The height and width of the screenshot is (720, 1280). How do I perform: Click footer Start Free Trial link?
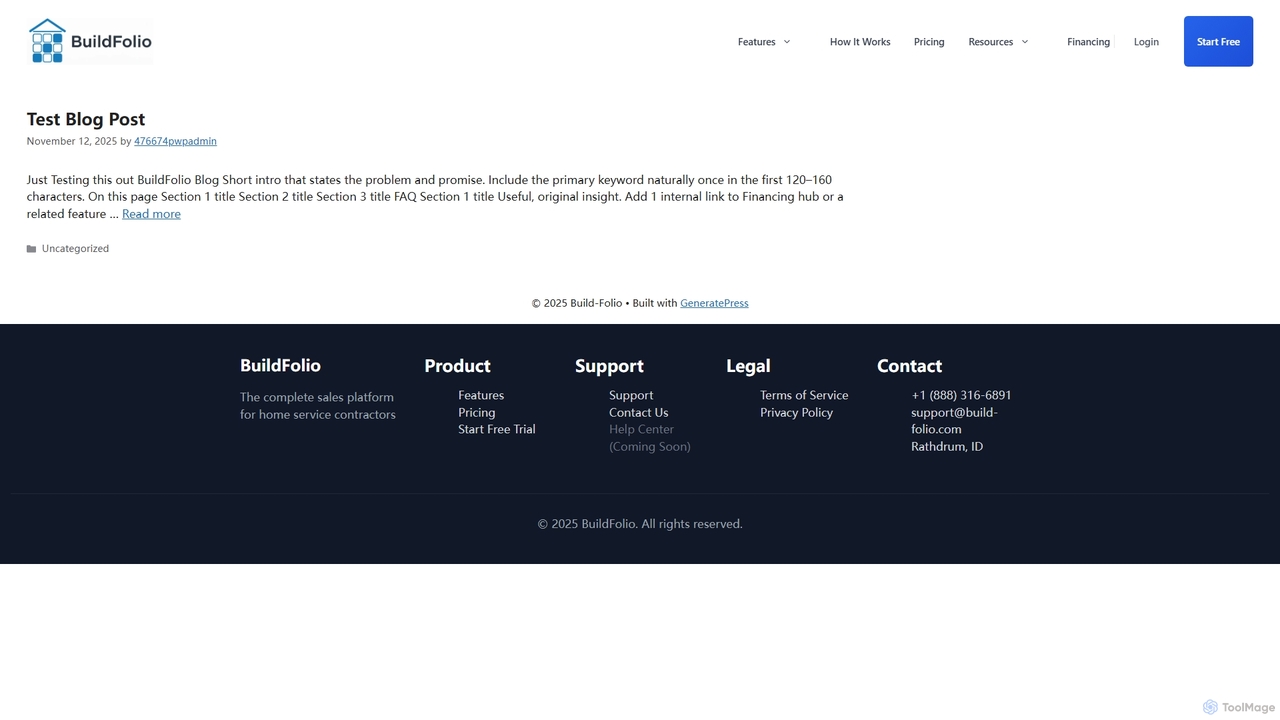click(497, 429)
